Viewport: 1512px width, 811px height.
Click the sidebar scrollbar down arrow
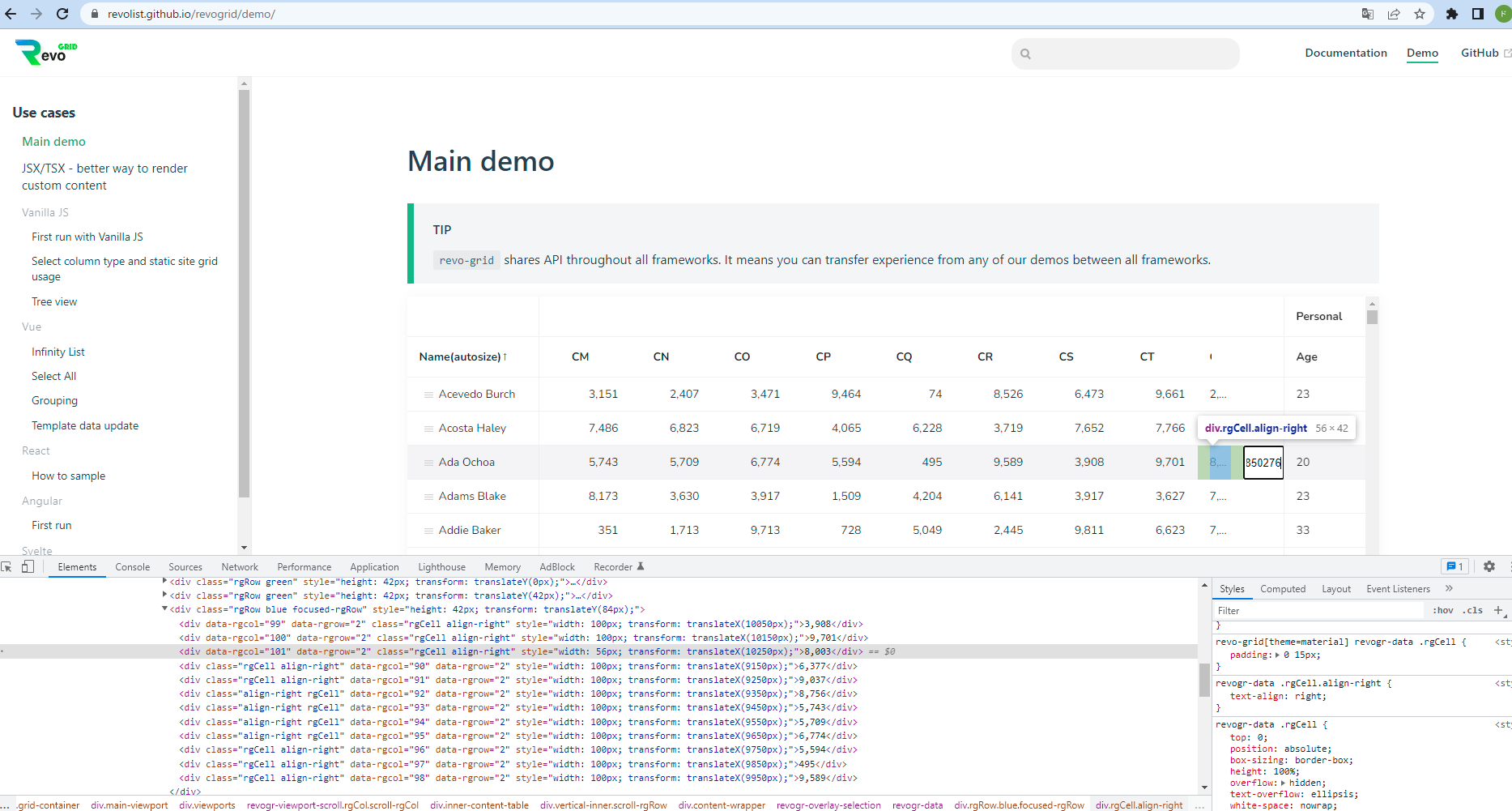click(x=244, y=548)
